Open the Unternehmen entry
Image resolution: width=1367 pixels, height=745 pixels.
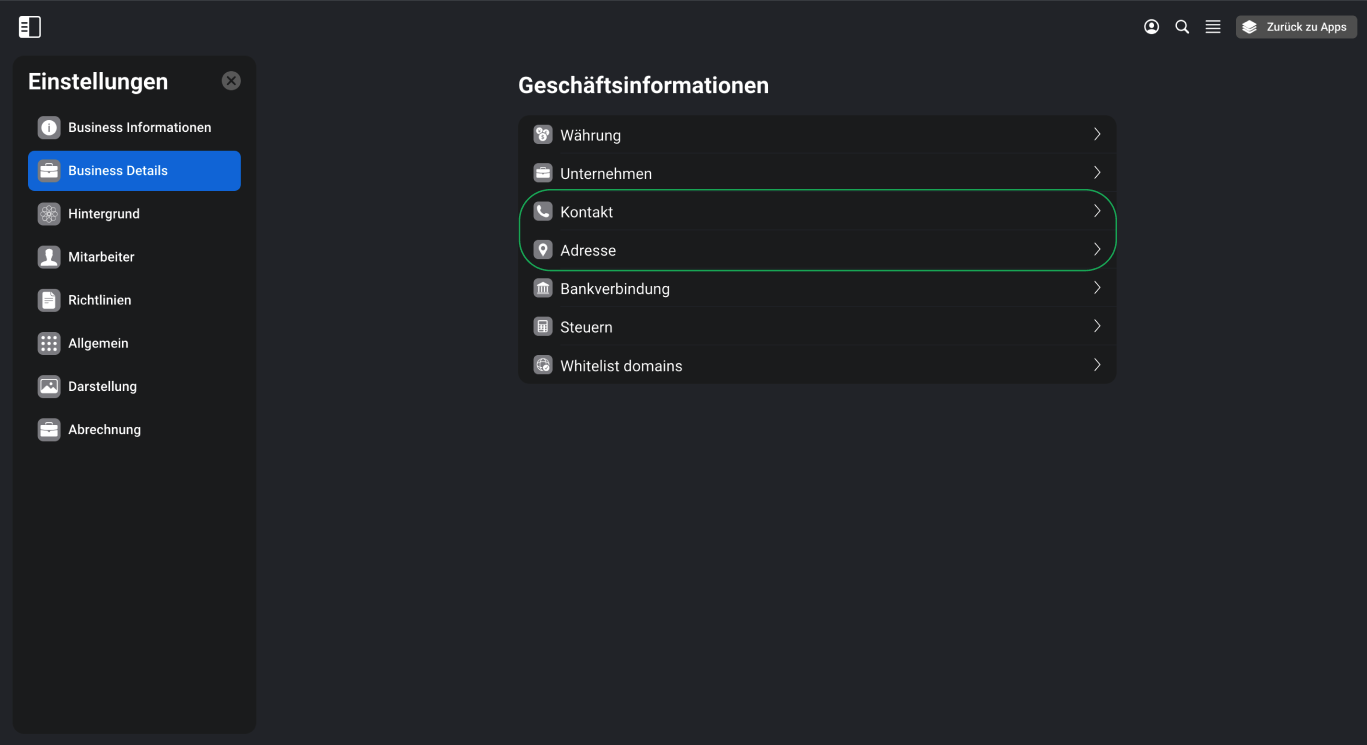coord(817,173)
